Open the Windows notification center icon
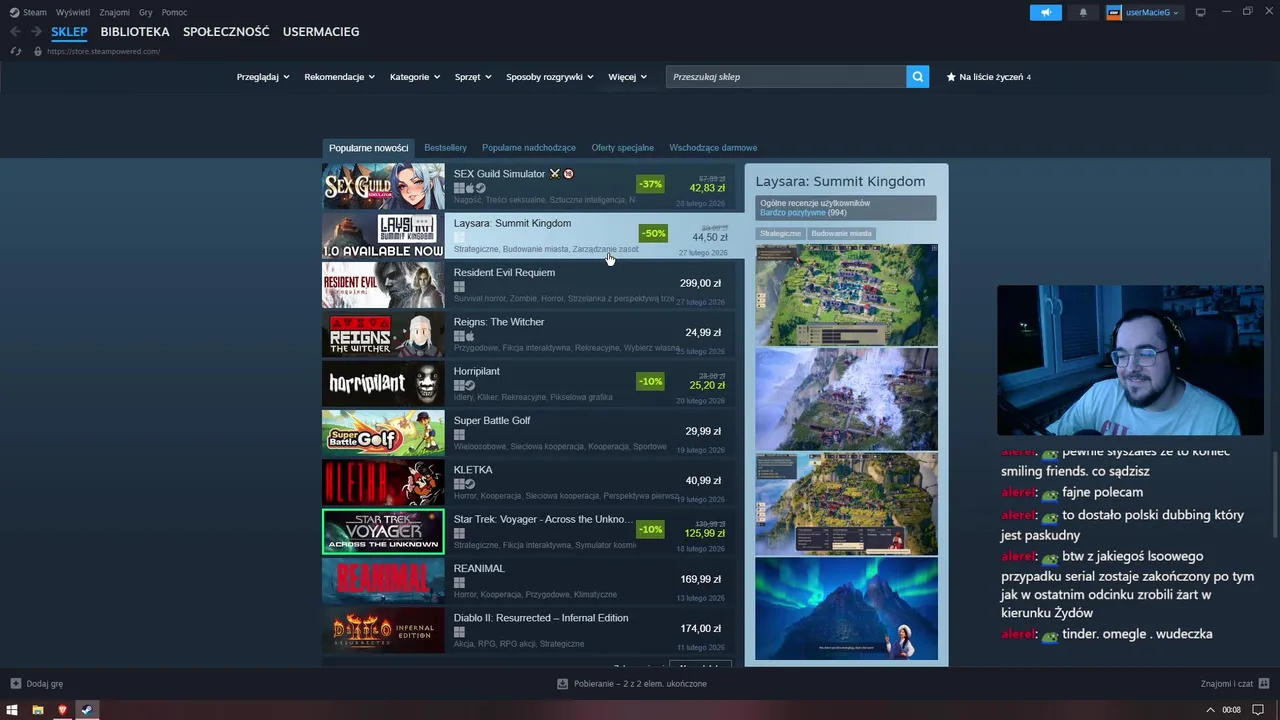The image size is (1280, 720). [x=1259, y=710]
